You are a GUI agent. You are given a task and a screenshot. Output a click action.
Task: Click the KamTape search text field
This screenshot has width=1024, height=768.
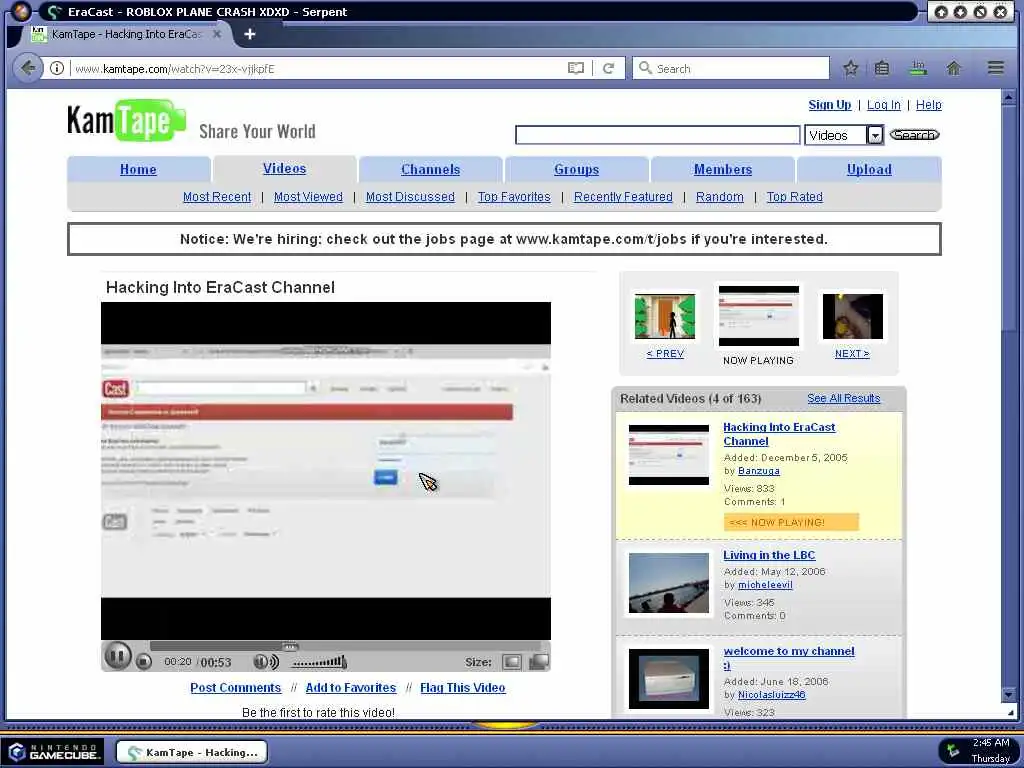click(x=657, y=135)
